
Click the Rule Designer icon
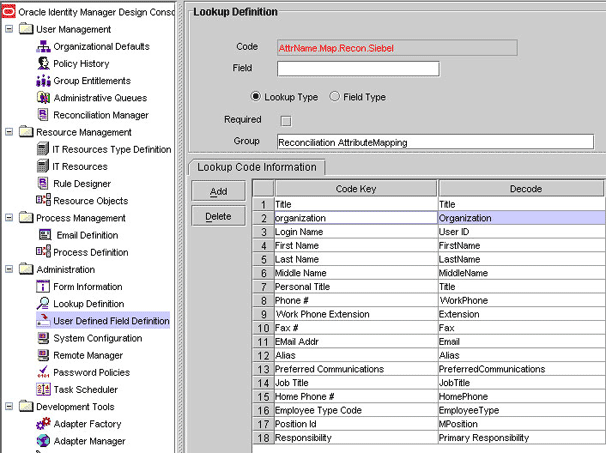coord(43,184)
